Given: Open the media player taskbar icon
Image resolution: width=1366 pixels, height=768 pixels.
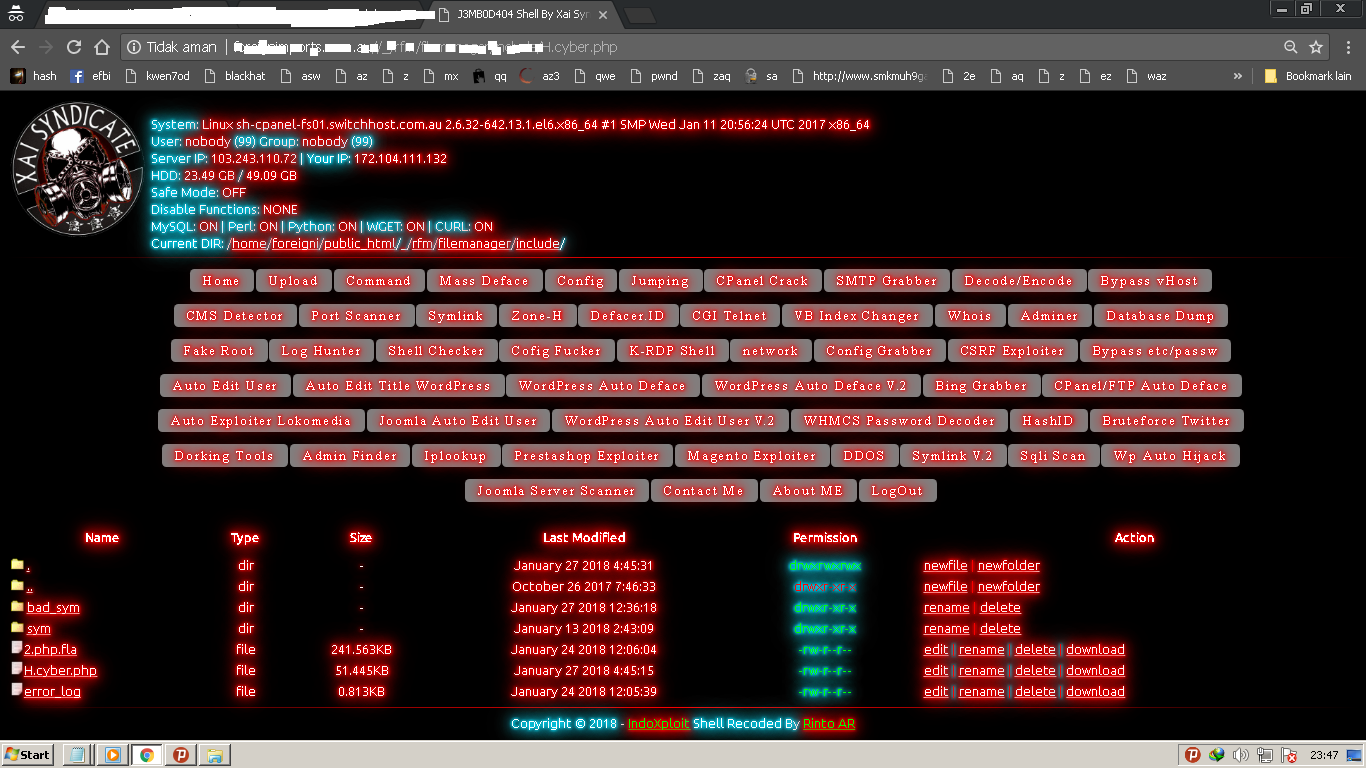Looking at the screenshot, I should point(112,755).
